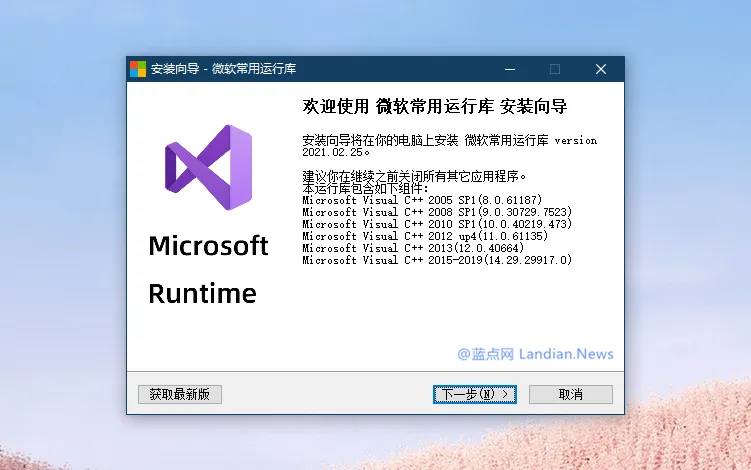Click the Visual C++ 2008 SP1 line
751x470 pixels.
[x=437, y=212]
